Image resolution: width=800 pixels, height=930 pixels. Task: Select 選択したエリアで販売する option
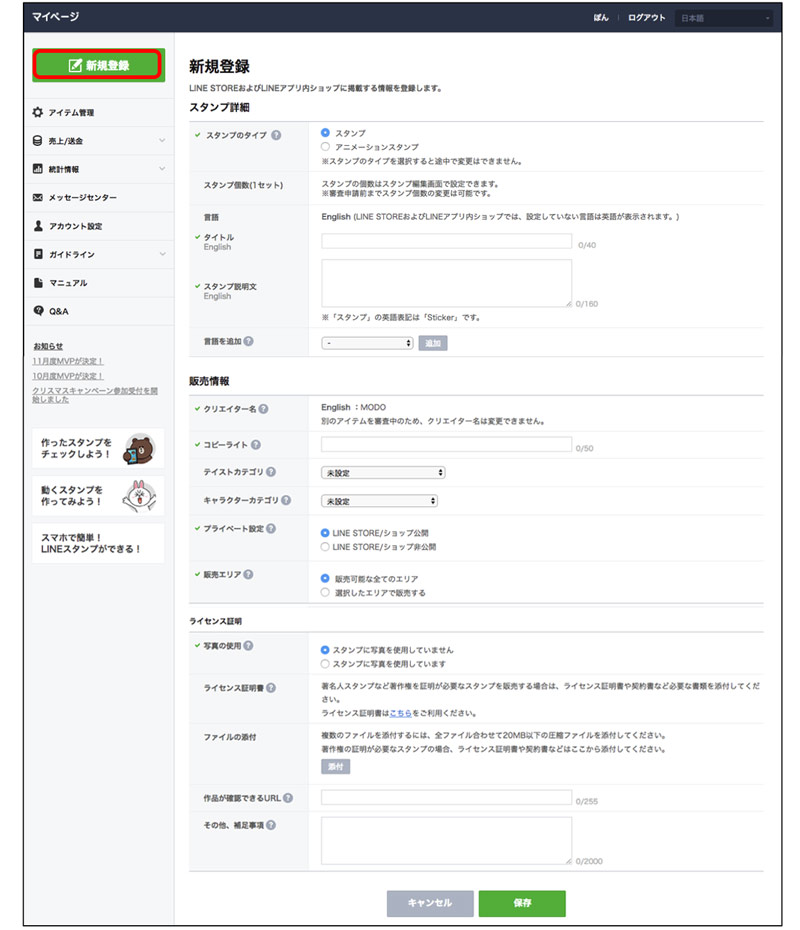coord(325,592)
